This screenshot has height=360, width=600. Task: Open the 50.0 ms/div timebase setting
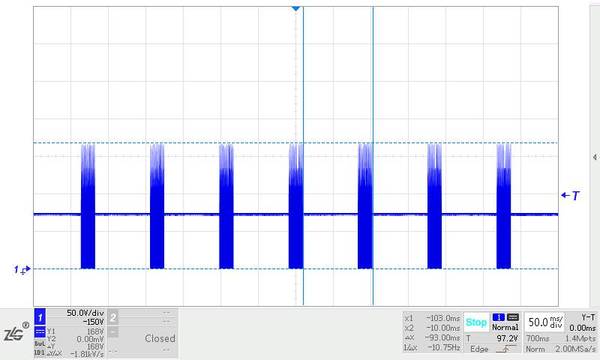pos(545,322)
